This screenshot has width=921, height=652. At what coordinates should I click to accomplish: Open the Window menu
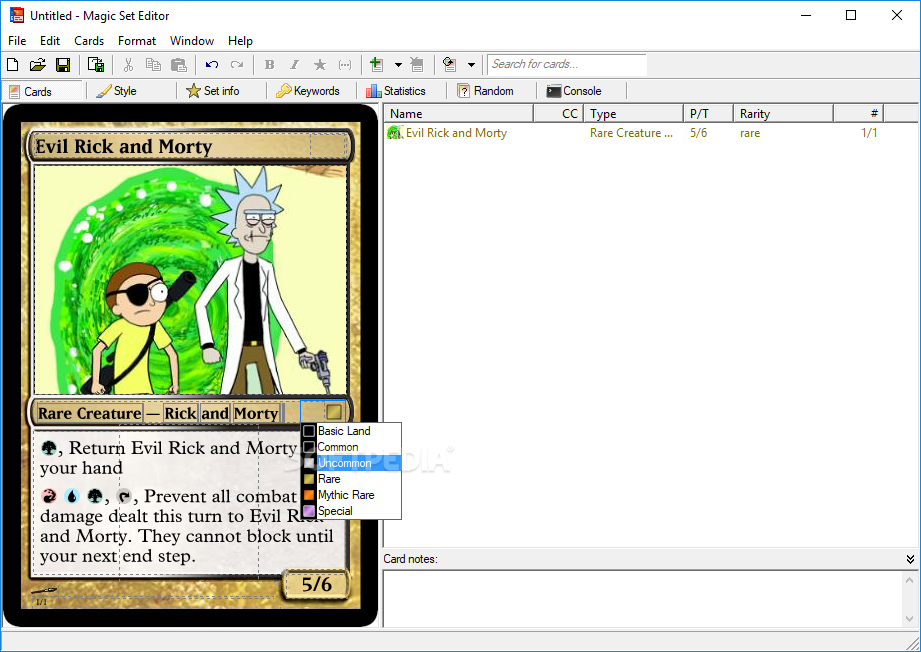pos(192,41)
